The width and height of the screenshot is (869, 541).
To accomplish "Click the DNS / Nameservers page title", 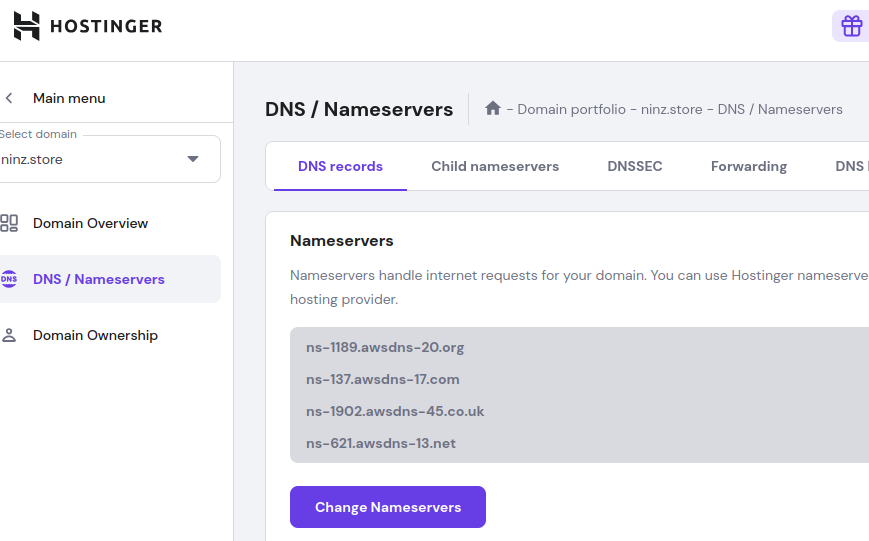I will 359,109.
